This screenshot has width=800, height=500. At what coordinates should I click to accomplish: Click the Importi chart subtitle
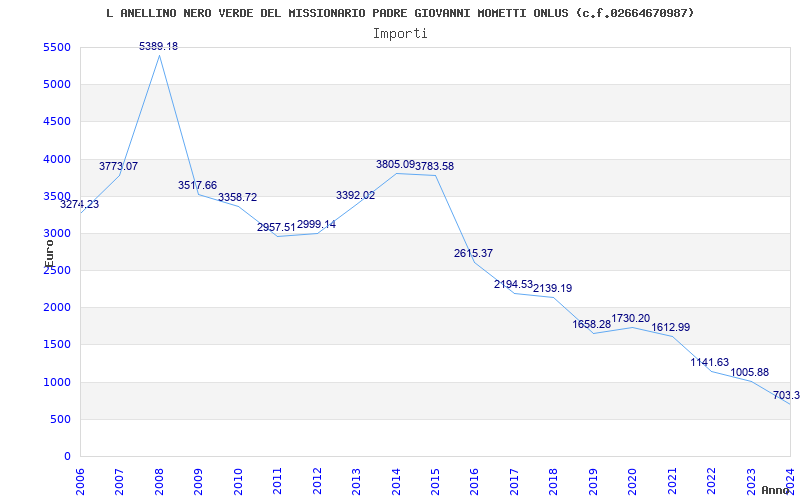point(400,34)
